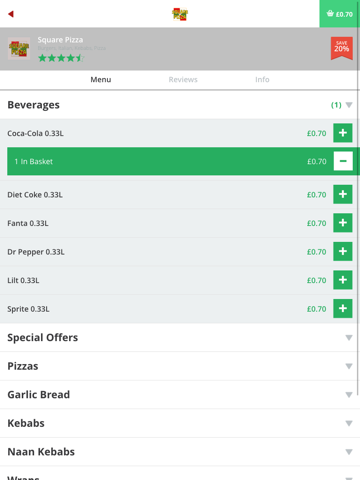
Task: Tap the Save 20% badge
Action: [x=342, y=48]
